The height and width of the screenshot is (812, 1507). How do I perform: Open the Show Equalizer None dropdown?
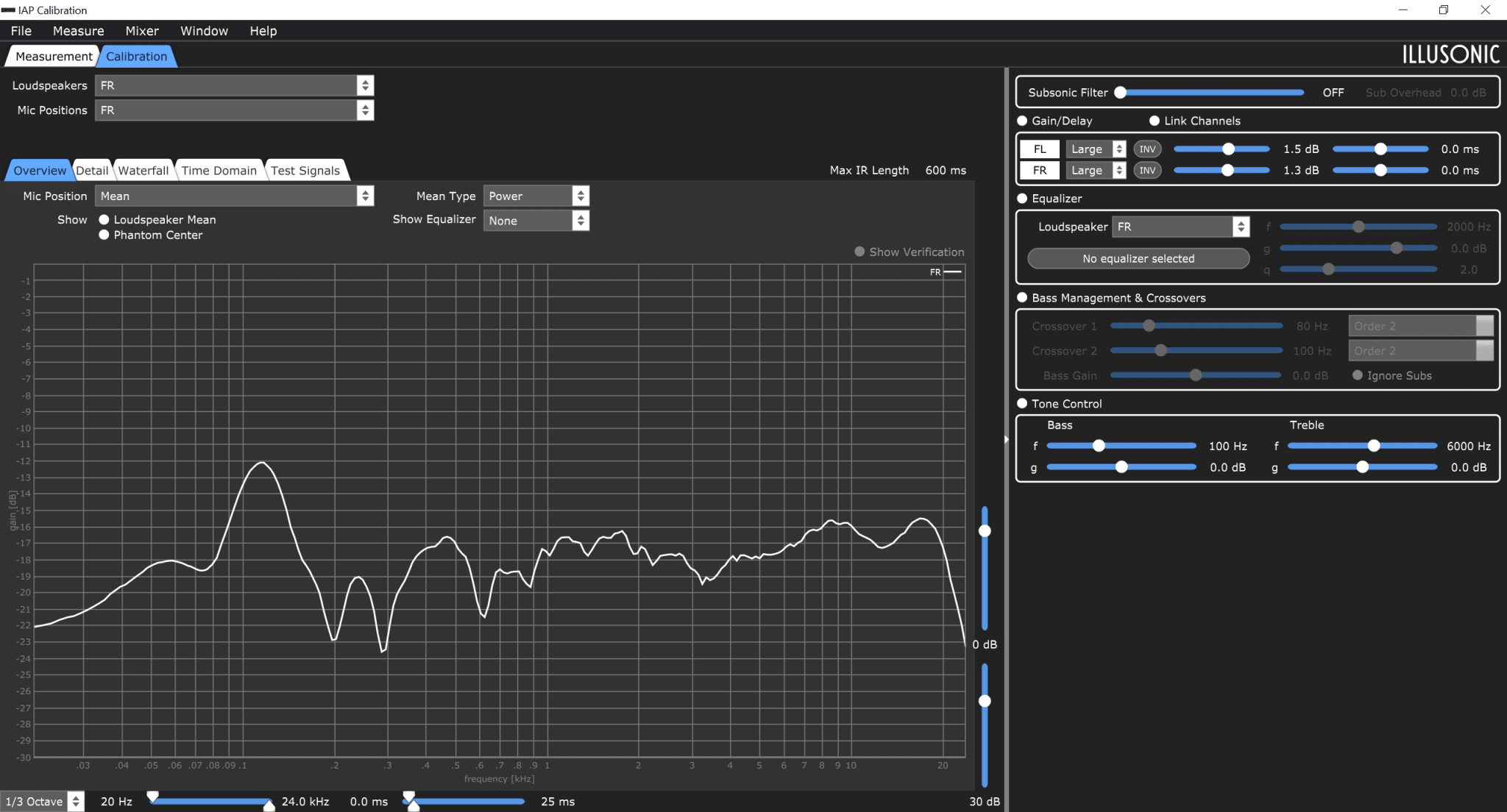(536, 221)
